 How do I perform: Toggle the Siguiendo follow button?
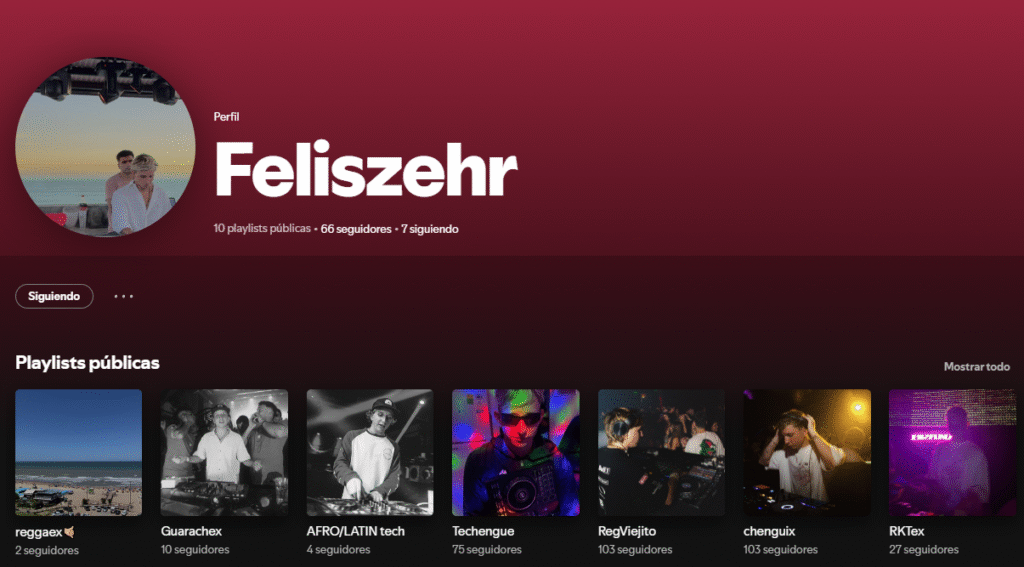(54, 296)
